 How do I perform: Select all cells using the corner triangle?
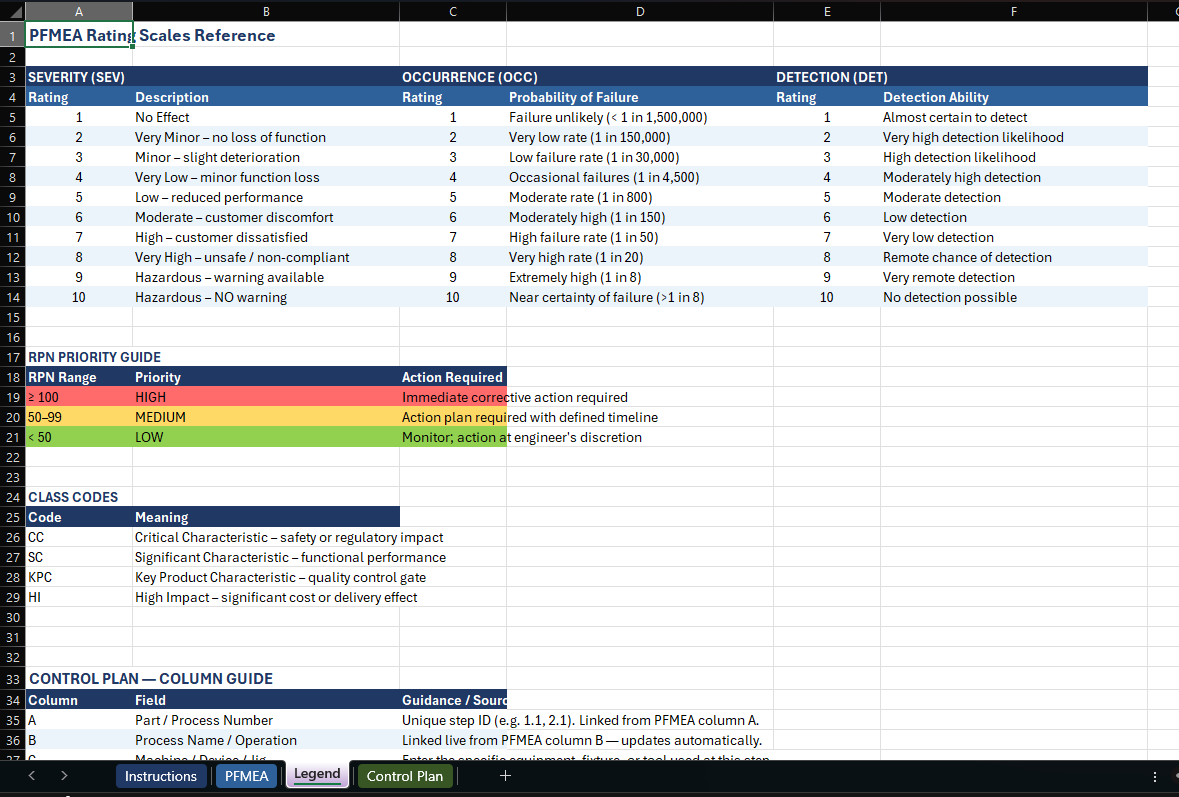pyautogui.click(x=13, y=9)
